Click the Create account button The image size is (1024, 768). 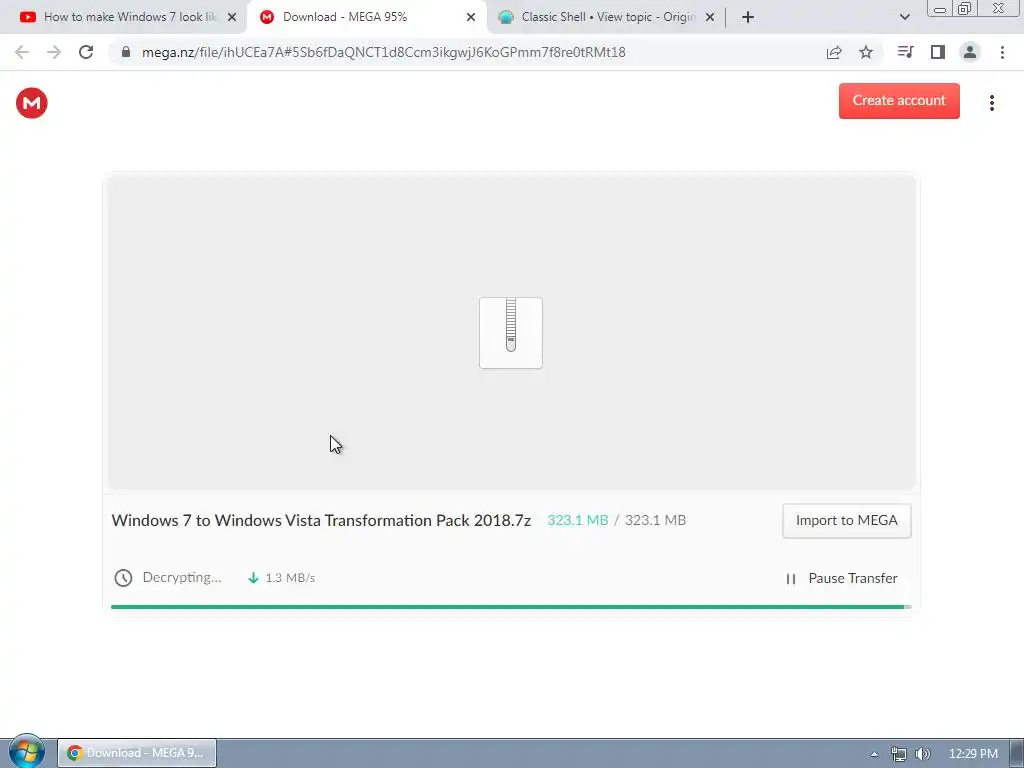point(899,101)
